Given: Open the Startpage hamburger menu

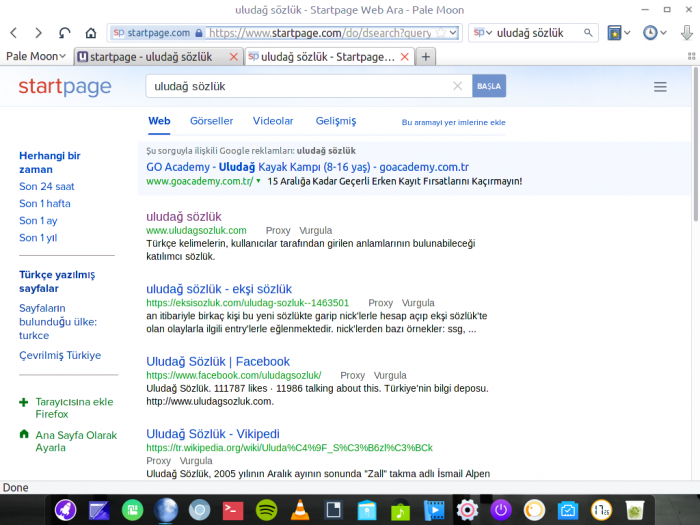Looking at the screenshot, I should 660,87.
